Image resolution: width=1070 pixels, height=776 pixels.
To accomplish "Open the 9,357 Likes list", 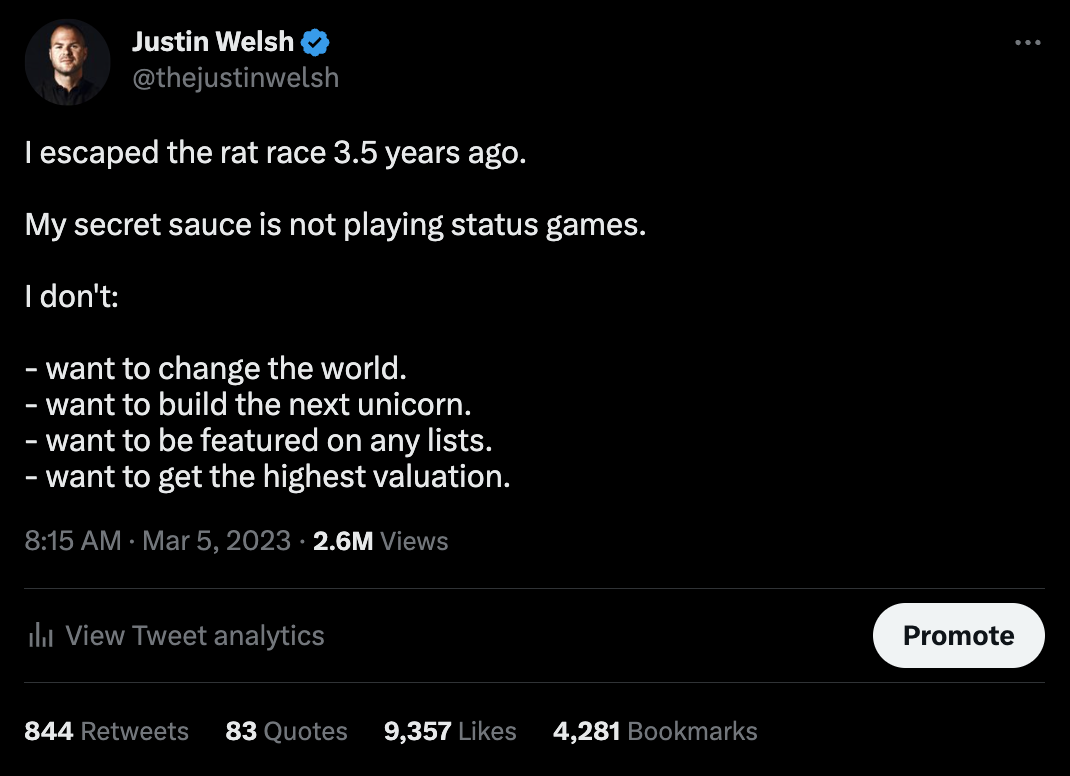I will tap(450, 731).
